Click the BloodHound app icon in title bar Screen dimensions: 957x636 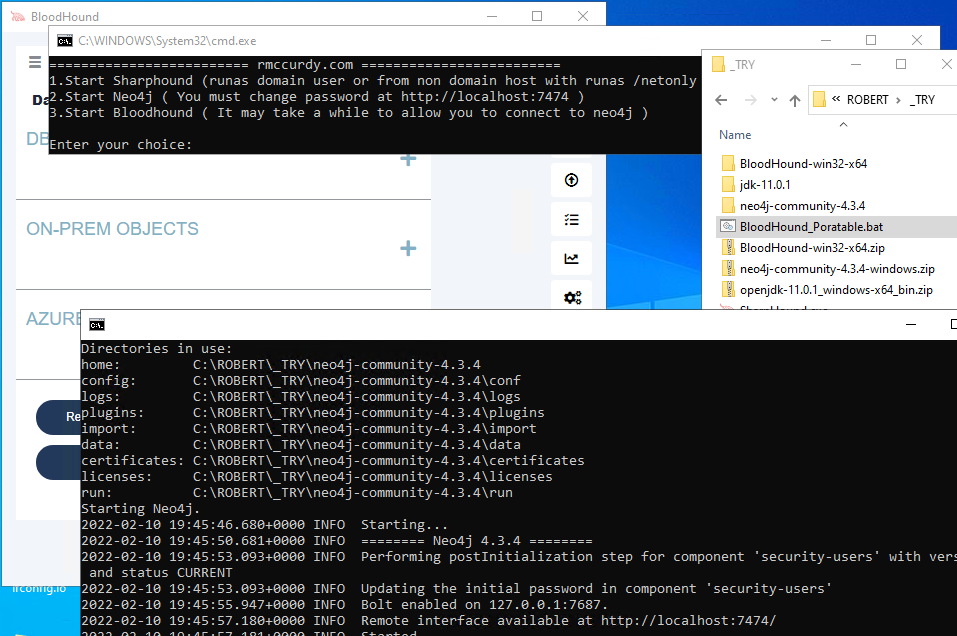coord(17,16)
